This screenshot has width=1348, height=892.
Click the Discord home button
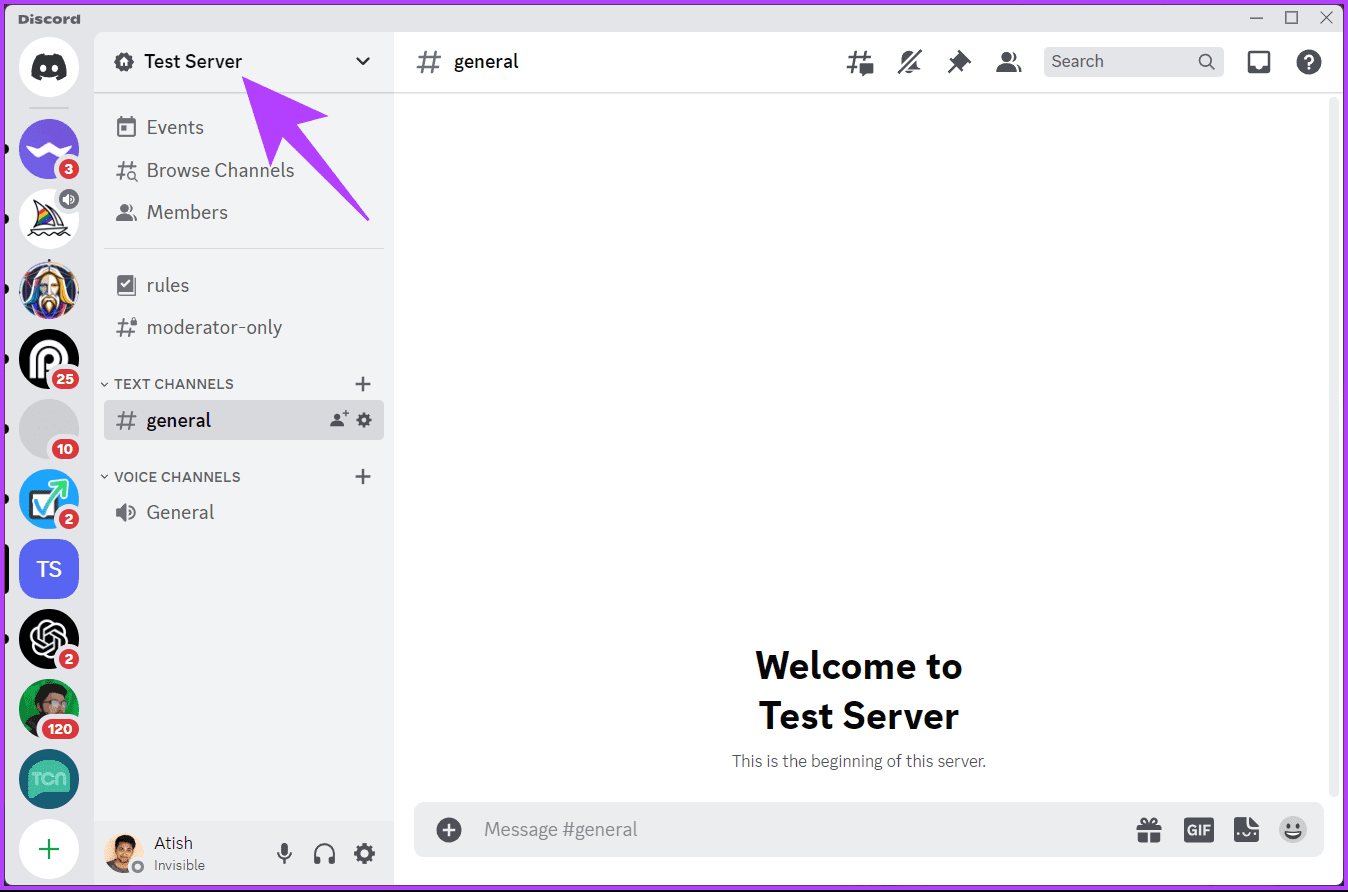coord(48,67)
